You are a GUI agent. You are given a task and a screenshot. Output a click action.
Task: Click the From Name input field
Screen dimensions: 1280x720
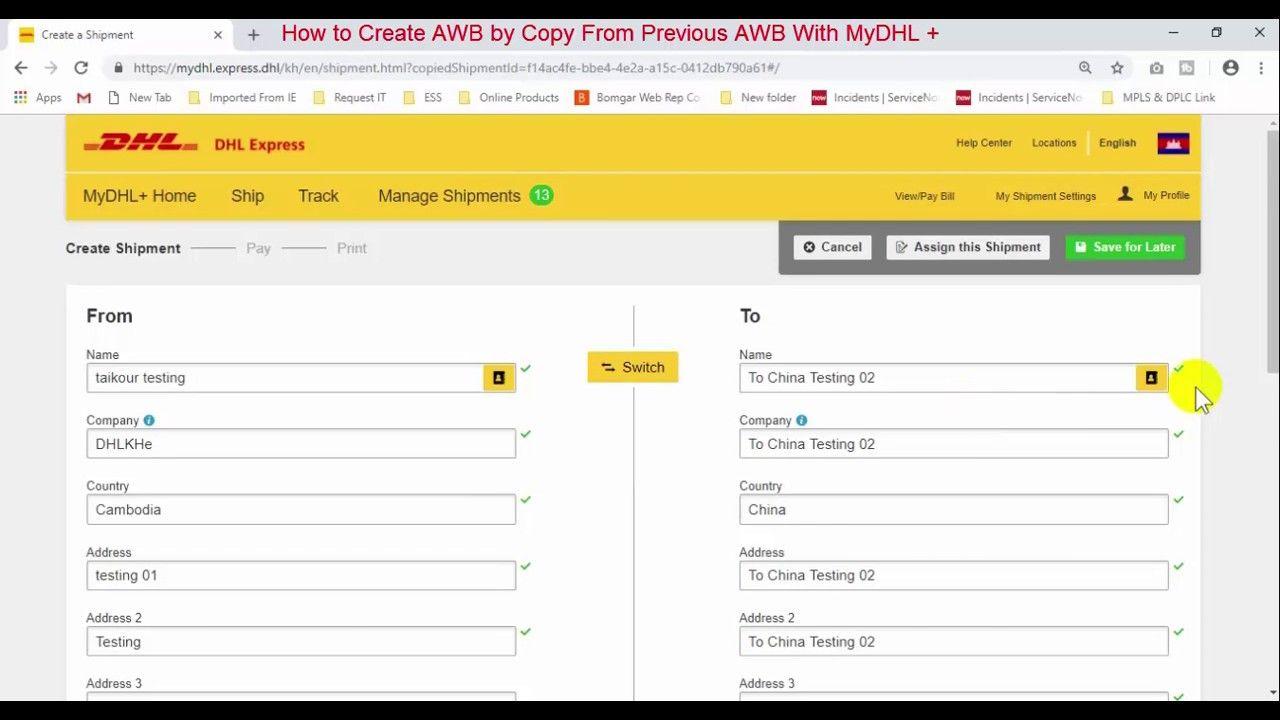click(x=285, y=378)
